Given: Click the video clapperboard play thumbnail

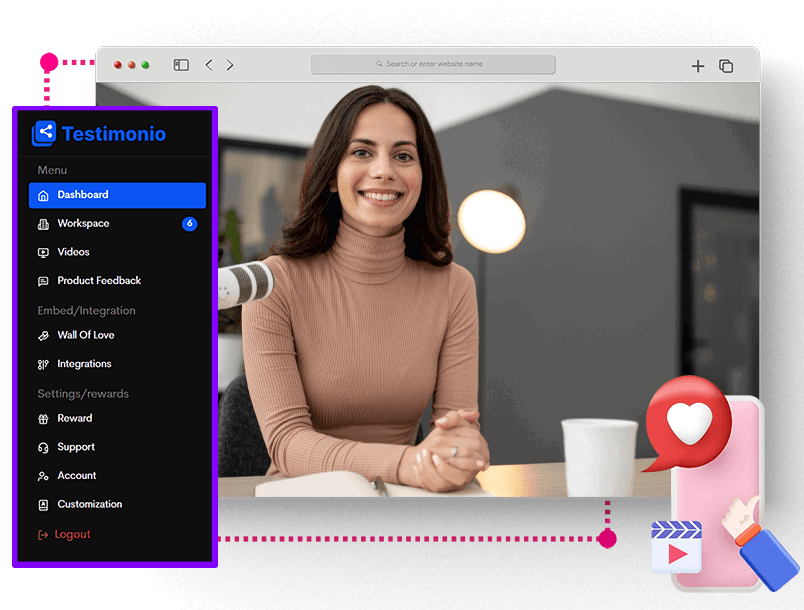Looking at the screenshot, I should tap(676, 547).
